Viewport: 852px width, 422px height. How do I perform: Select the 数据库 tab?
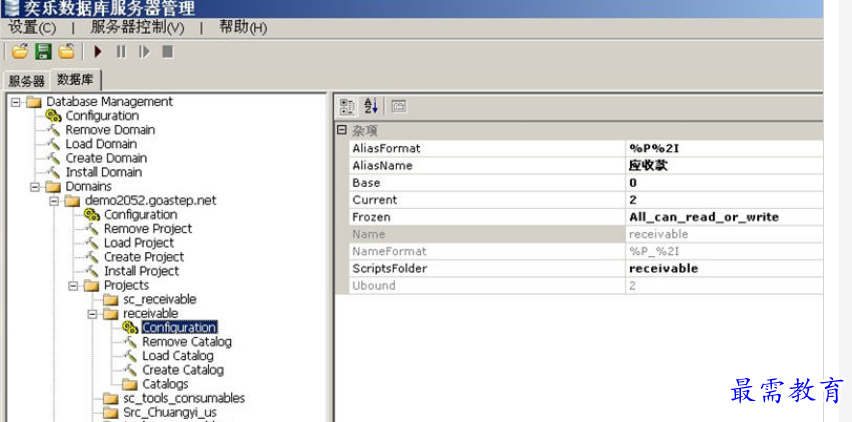(76, 80)
